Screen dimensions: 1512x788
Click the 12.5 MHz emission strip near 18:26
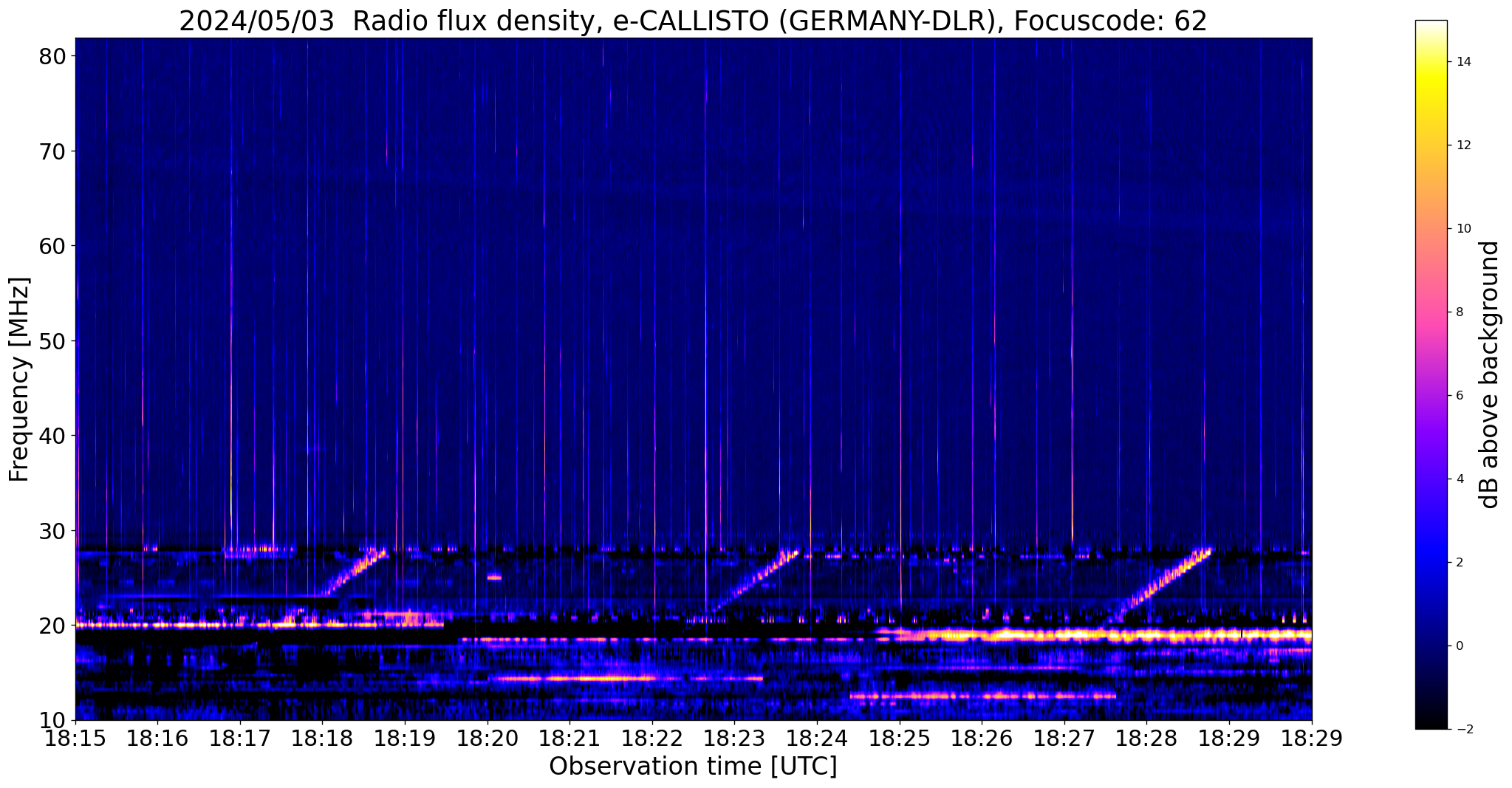pos(982,696)
